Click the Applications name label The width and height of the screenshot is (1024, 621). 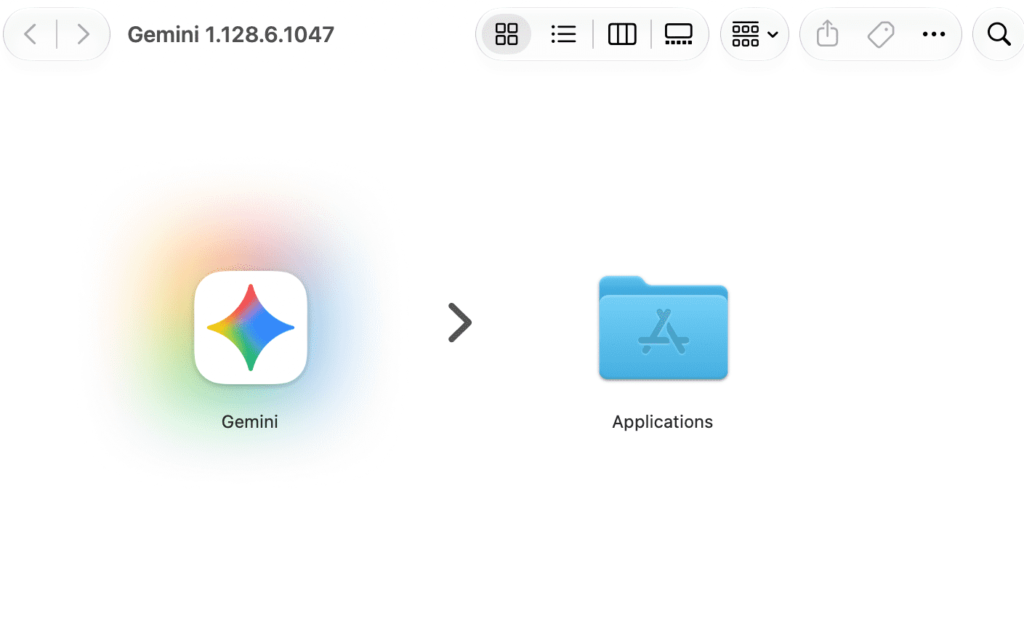point(662,422)
